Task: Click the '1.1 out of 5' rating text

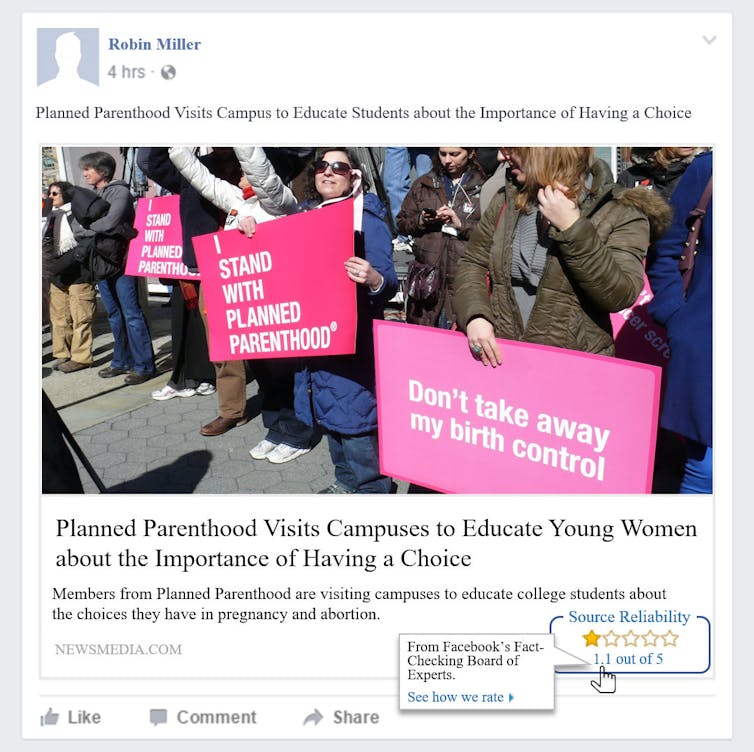Action: point(628,659)
